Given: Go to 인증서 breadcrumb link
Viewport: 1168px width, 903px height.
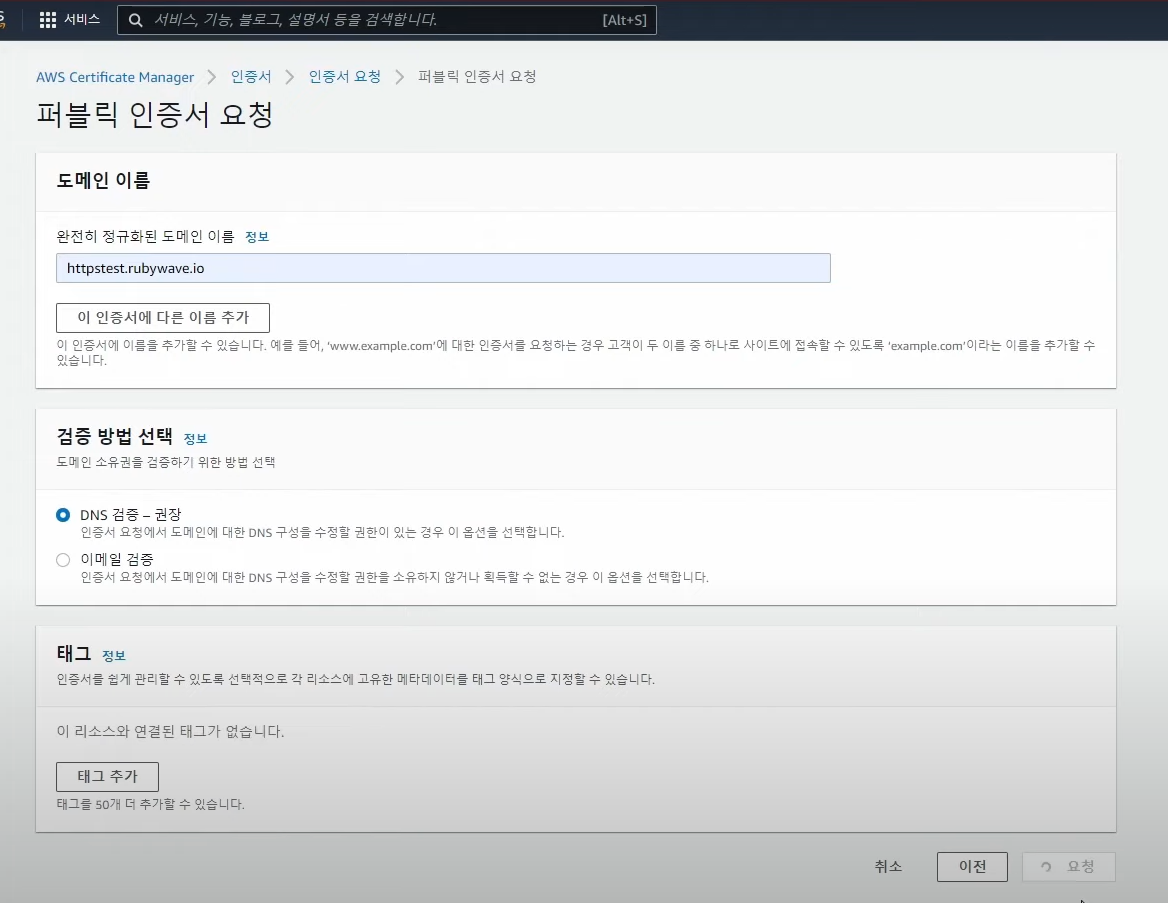Looking at the screenshot, I should (x=251, y=77).
